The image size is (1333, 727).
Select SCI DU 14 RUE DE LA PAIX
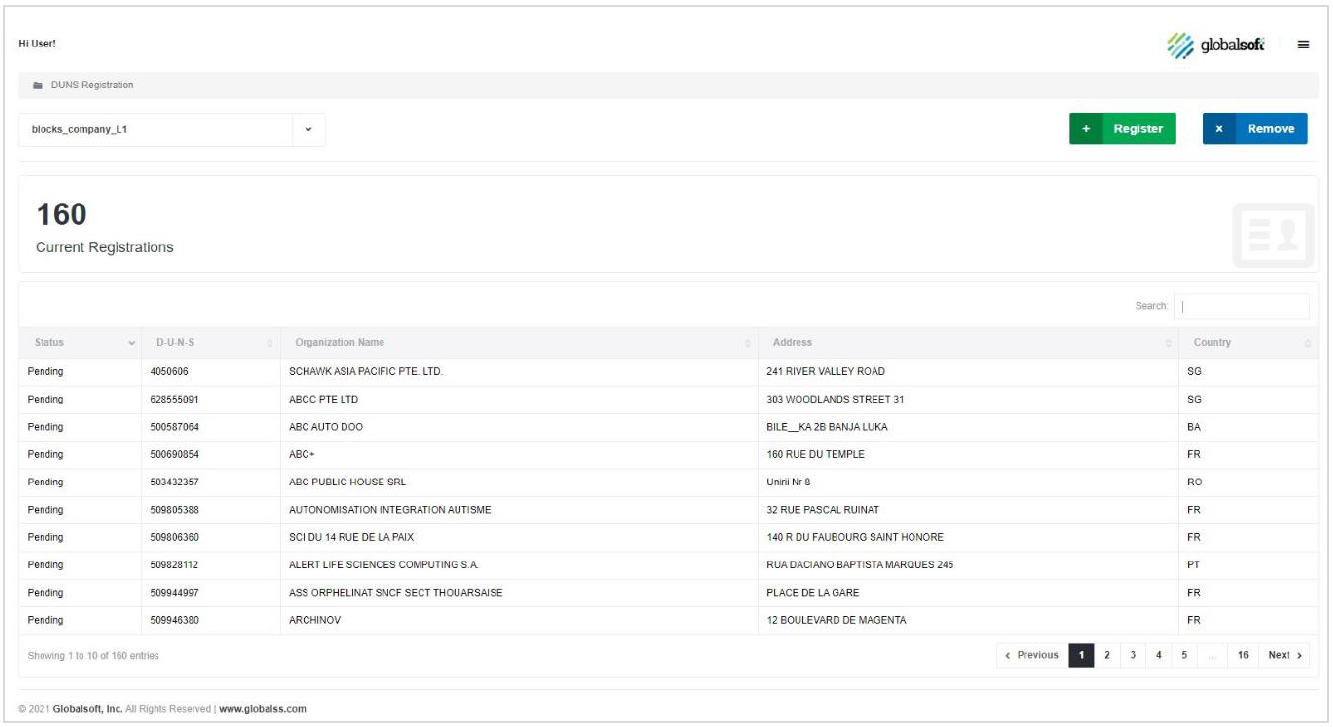tap(351, 538)
